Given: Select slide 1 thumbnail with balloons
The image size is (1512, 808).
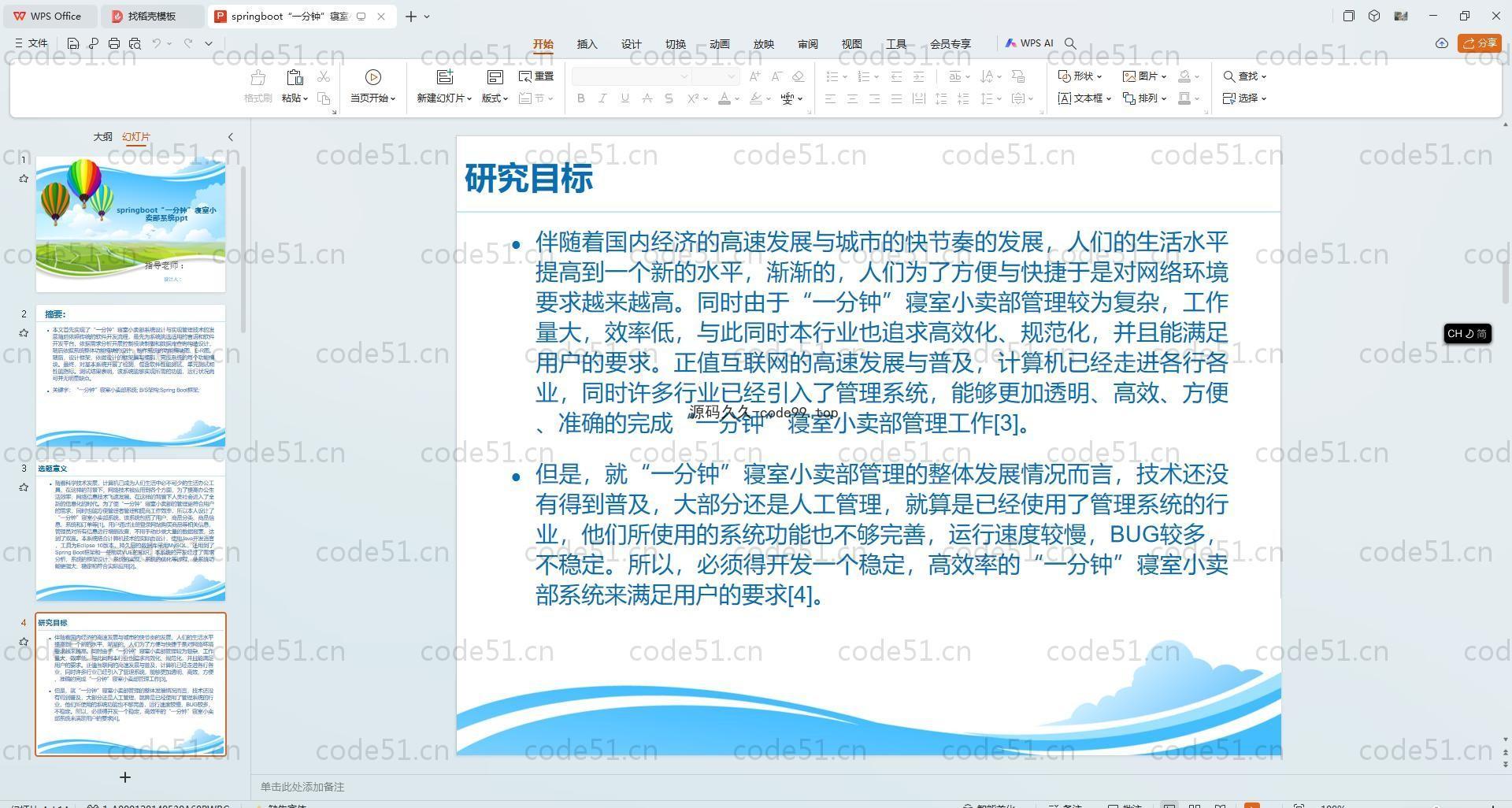Looking at the screenshot, I should (x=131, y=224).
